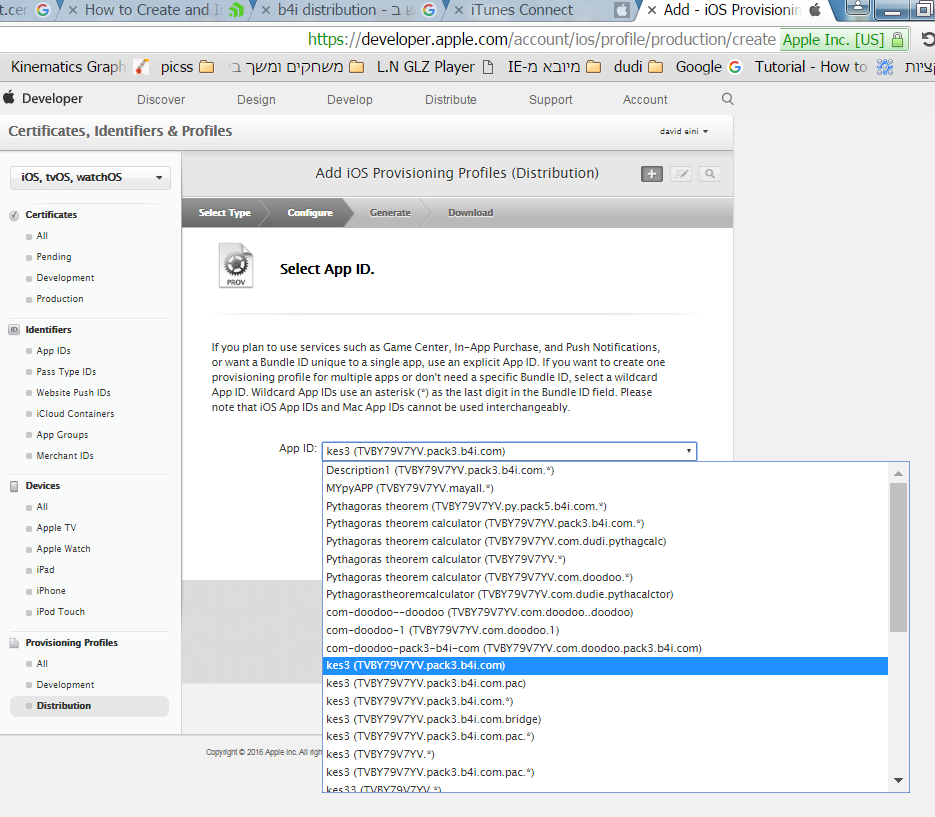Open Apple TV devices list
The width and height of the screenshot is (935, 817).
56,528
